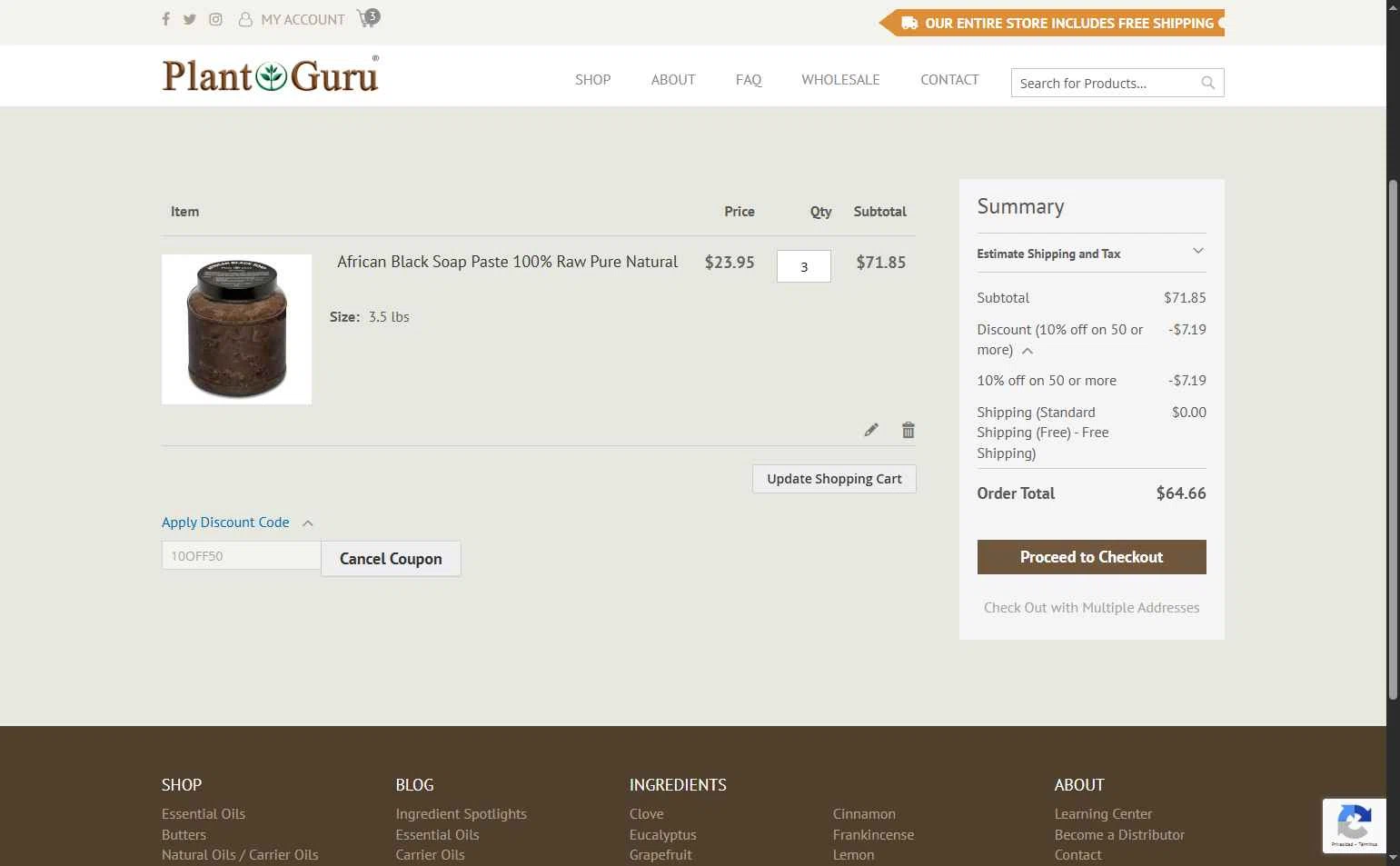Click the Size: 3.5 lbs text

[x=369, y=317]
